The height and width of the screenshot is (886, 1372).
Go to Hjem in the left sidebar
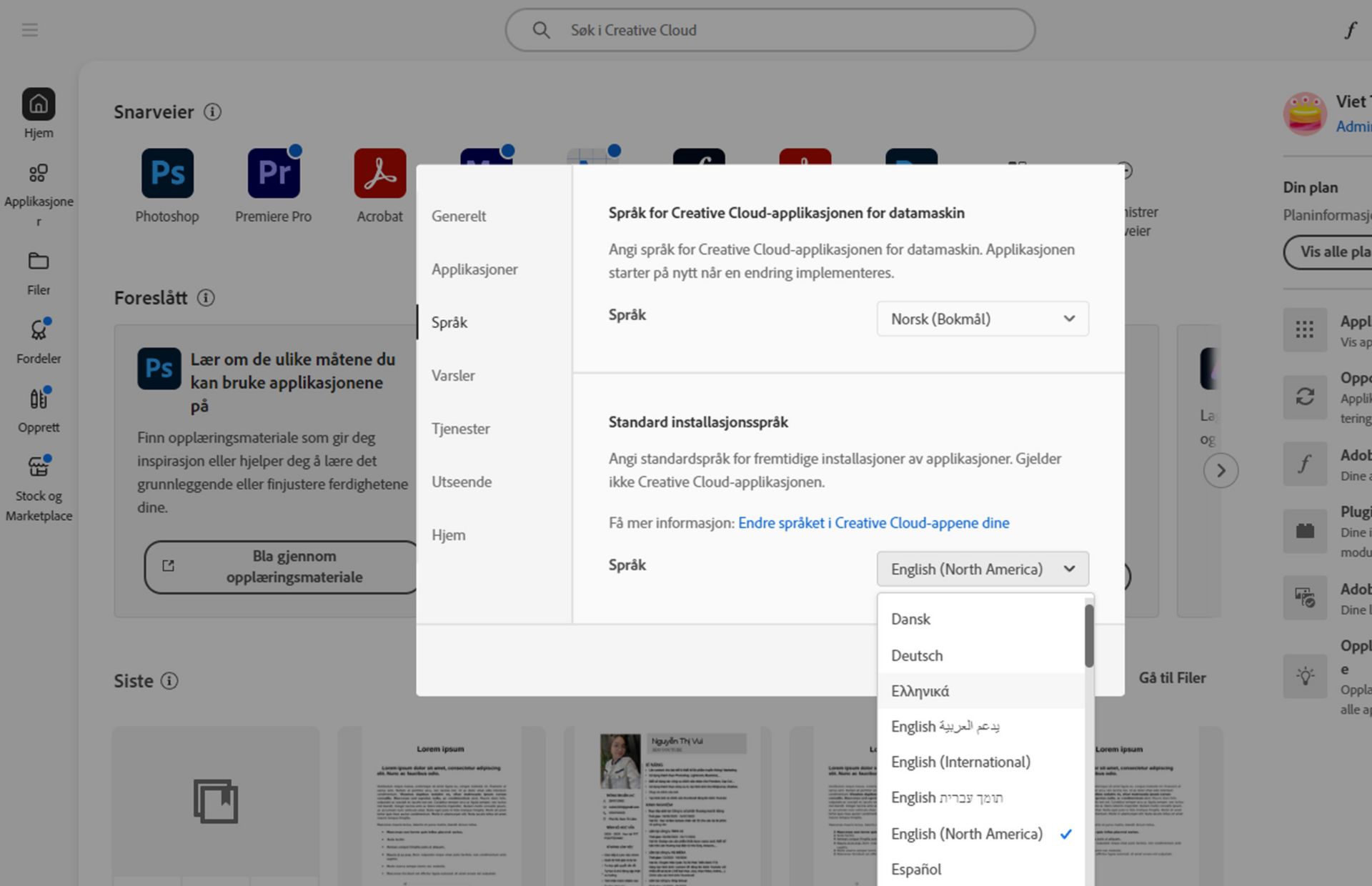[x=39, y=105]
